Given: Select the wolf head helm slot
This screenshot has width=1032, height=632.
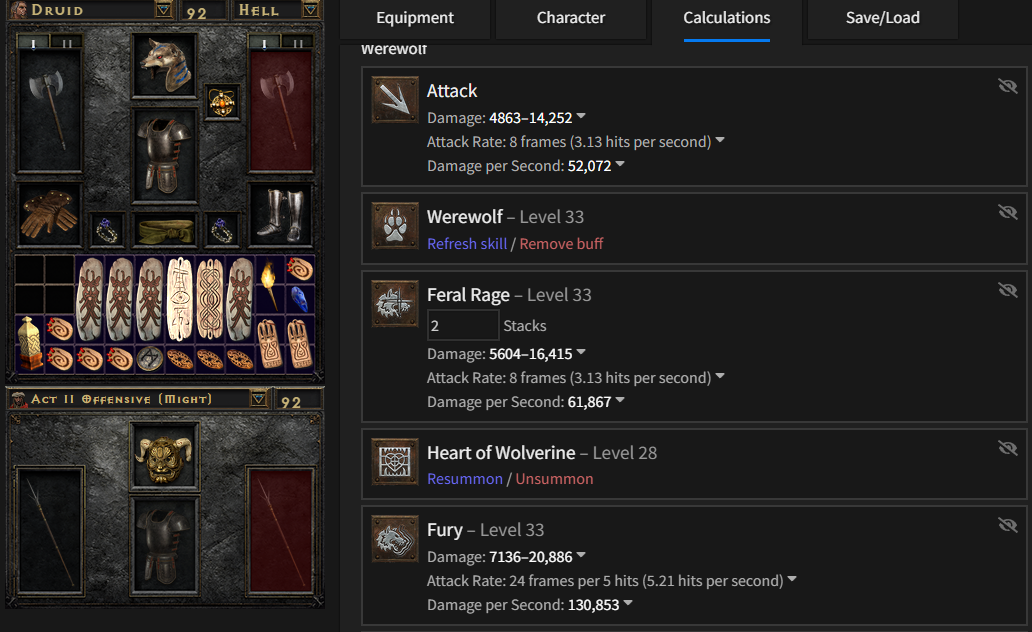Looking at the screenshot, I should [x=165, y=65].
